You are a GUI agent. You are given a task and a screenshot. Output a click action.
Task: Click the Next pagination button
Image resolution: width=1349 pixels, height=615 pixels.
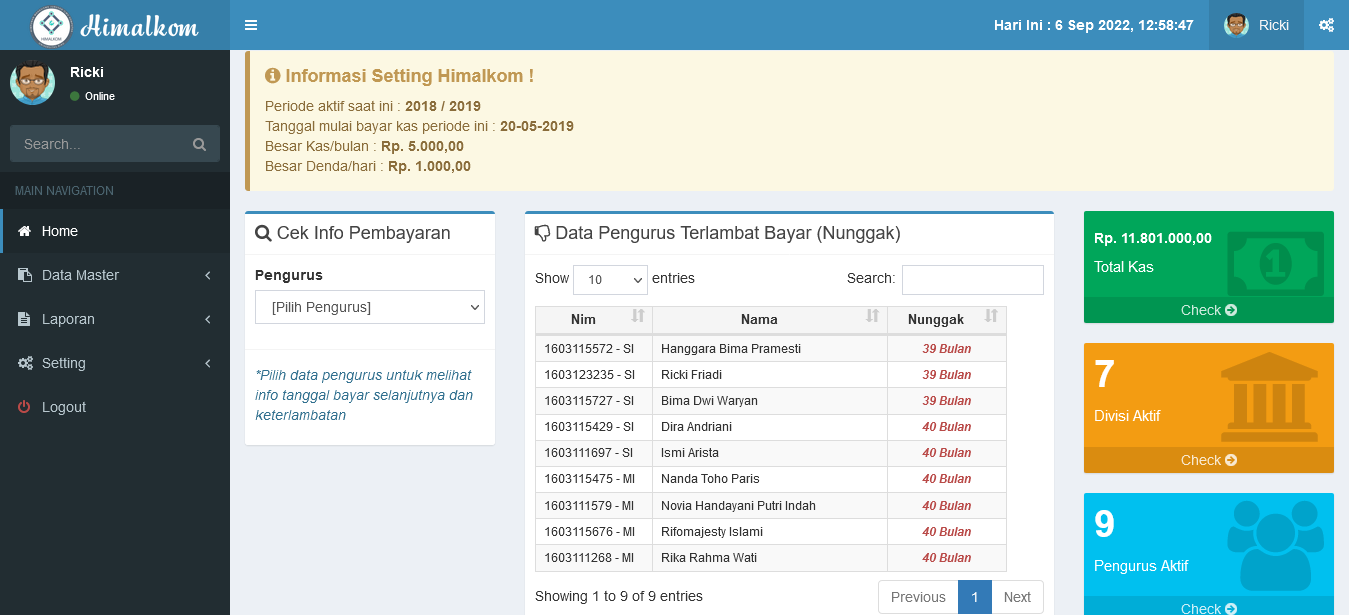[1017, 597]
